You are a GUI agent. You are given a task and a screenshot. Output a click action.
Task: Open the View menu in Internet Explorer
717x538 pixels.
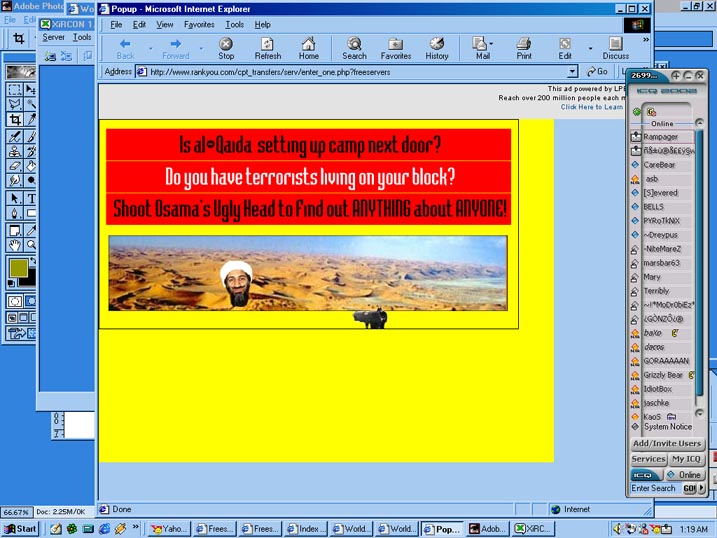165,24
